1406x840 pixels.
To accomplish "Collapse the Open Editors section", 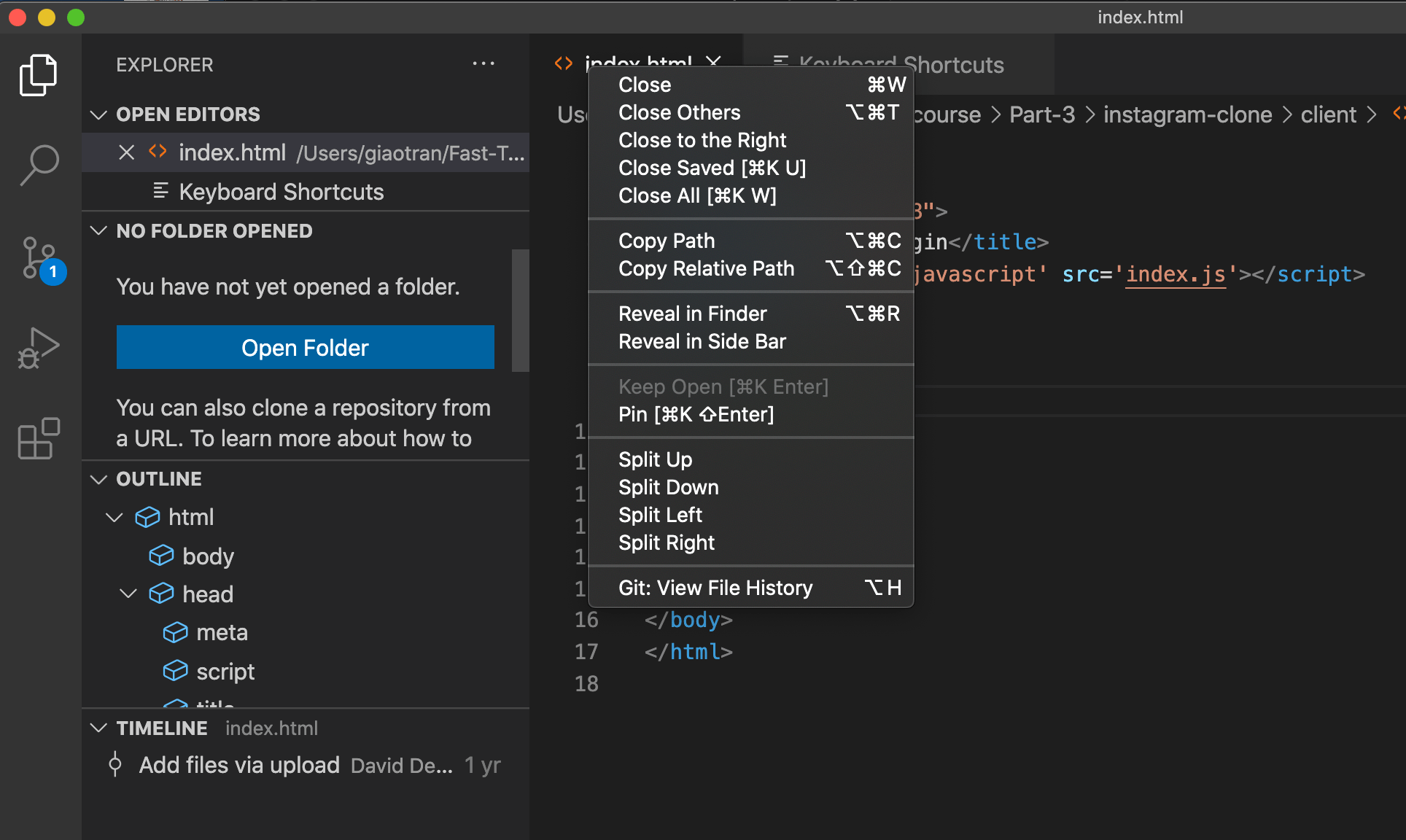I will click(x=98, y=114).
